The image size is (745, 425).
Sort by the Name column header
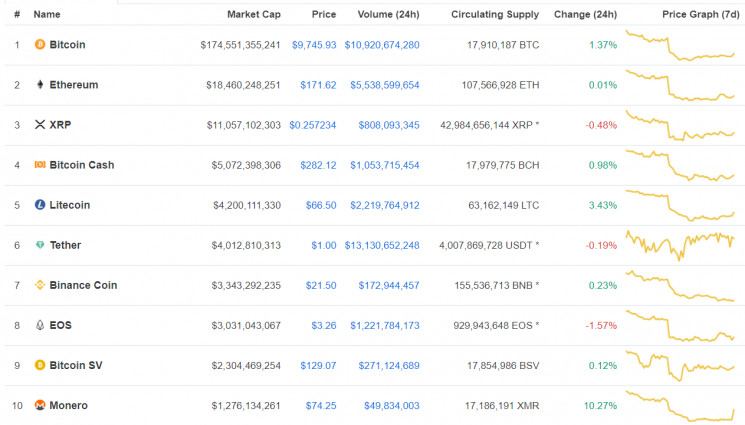pos(47,14)
